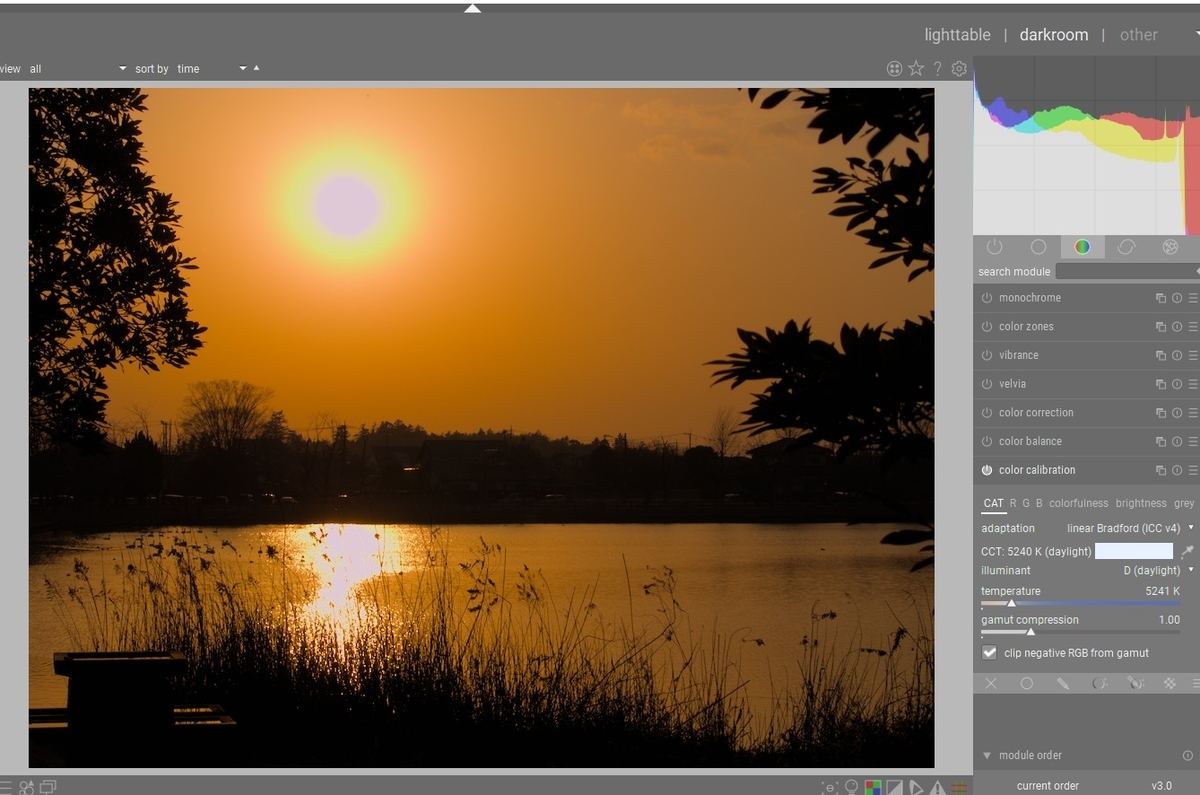Choose parametric mask icon
This screenshot has height=795, width=1200.
coord(1099,684)
